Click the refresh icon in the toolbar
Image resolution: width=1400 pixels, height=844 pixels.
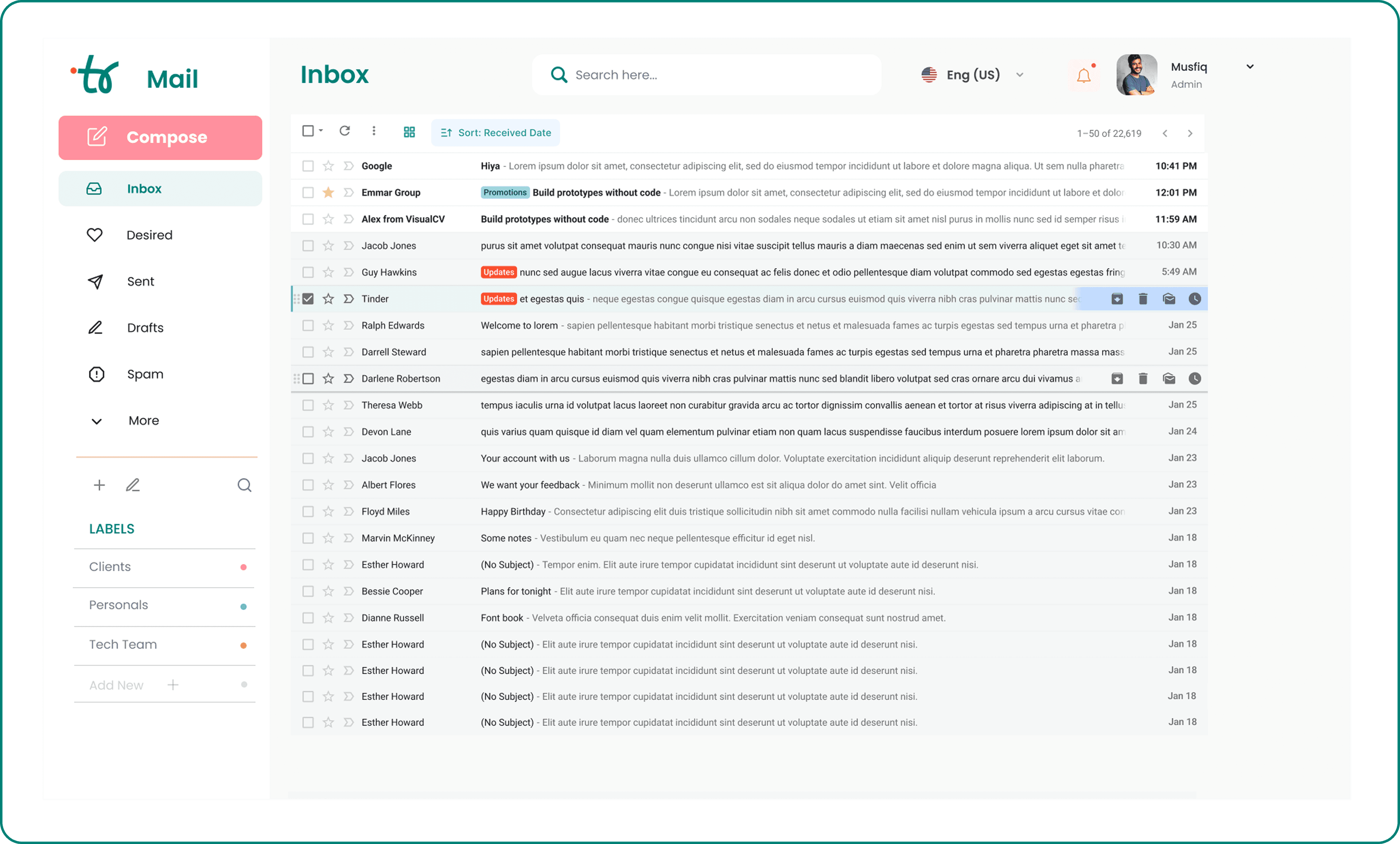coord(344,131)
